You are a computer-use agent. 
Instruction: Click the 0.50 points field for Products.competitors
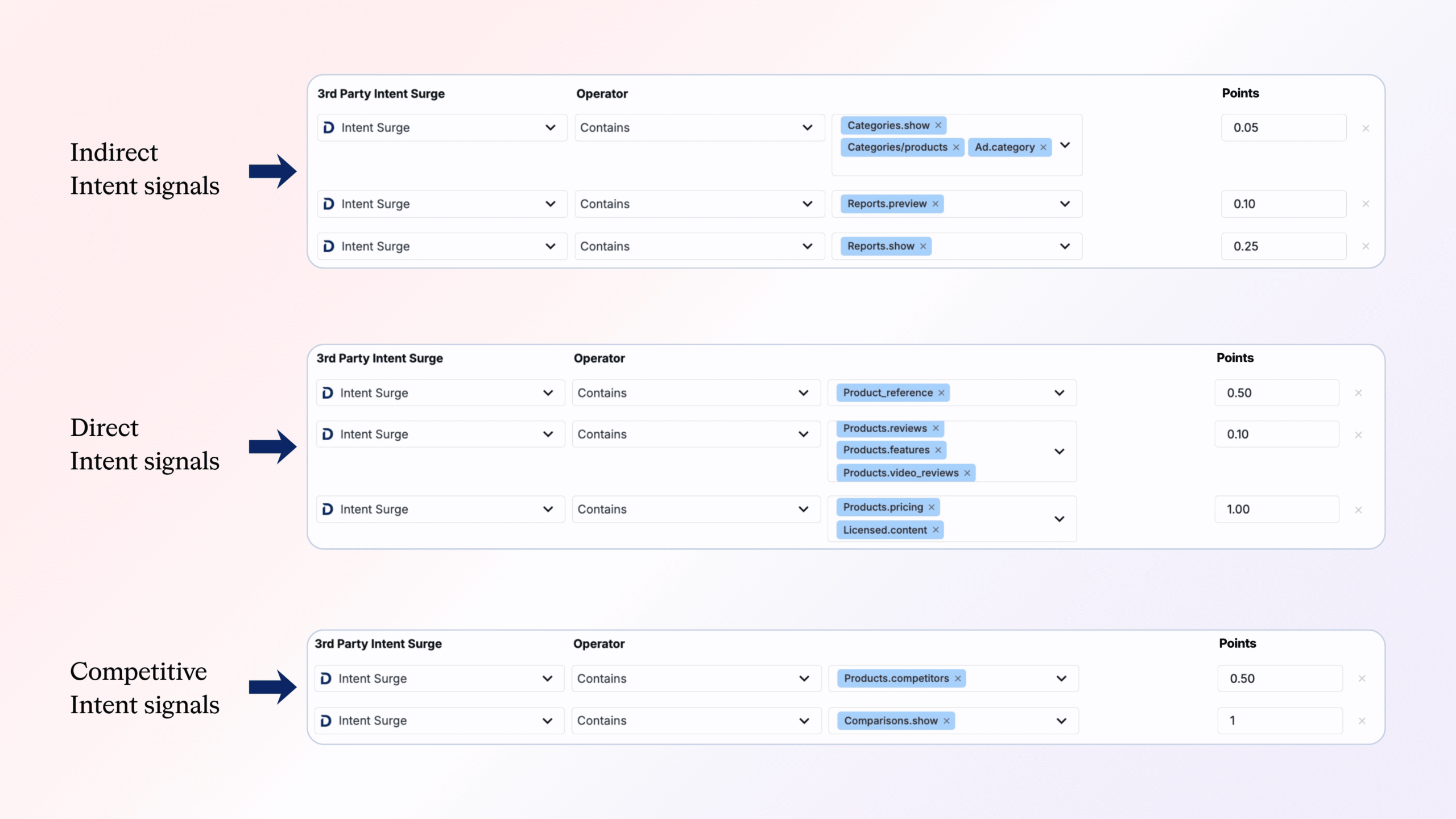click(x=1280, y=679)
